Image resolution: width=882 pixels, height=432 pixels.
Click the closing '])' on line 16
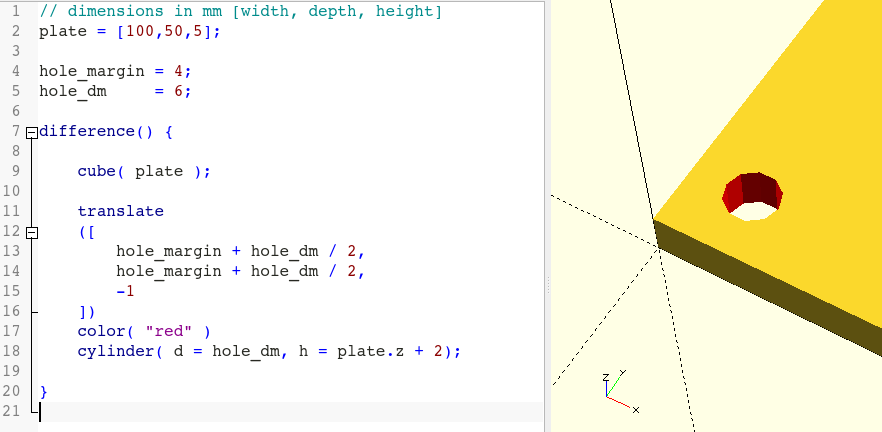(87, 311)
